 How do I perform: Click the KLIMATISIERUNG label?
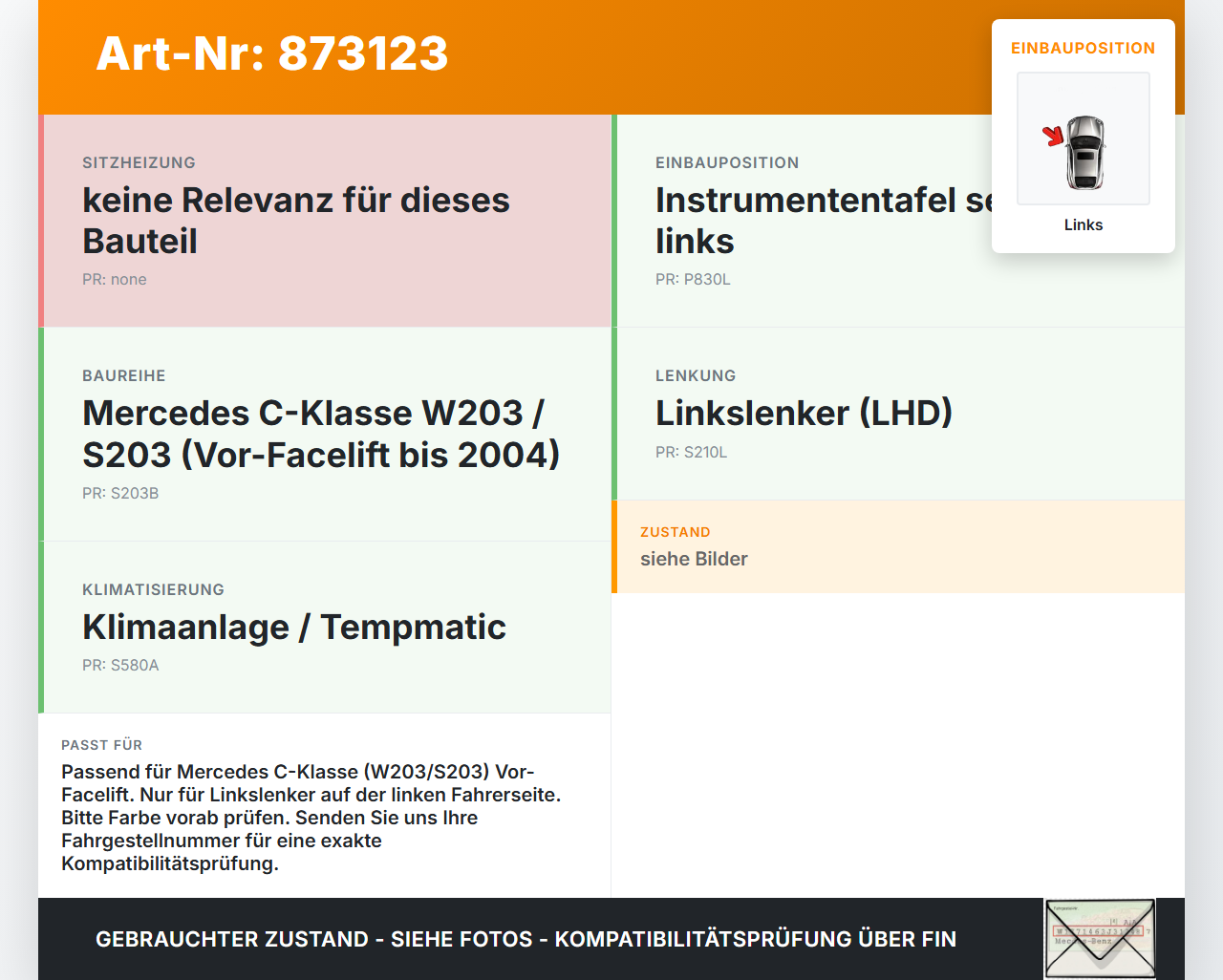(153, 589)
